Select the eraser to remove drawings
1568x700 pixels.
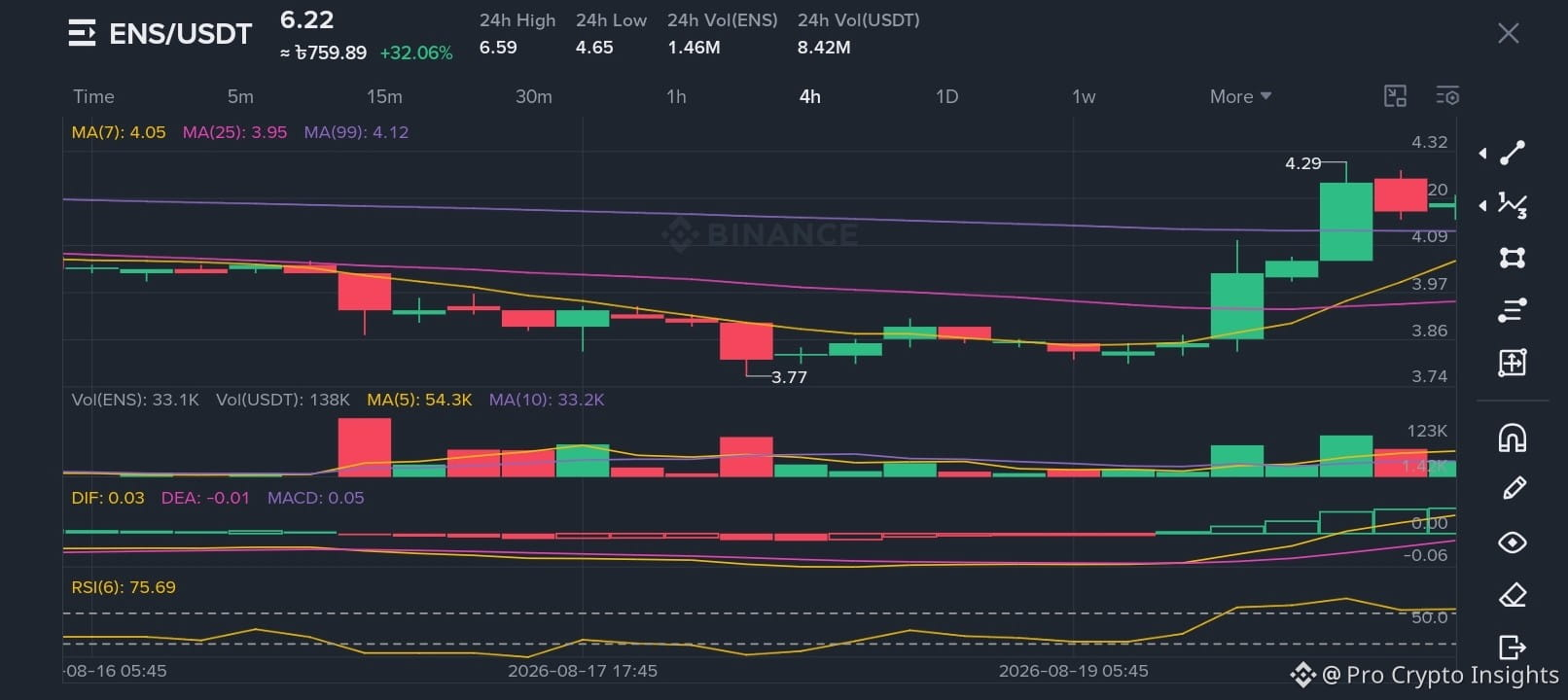pyautogui.click(x=1513, y=595)
